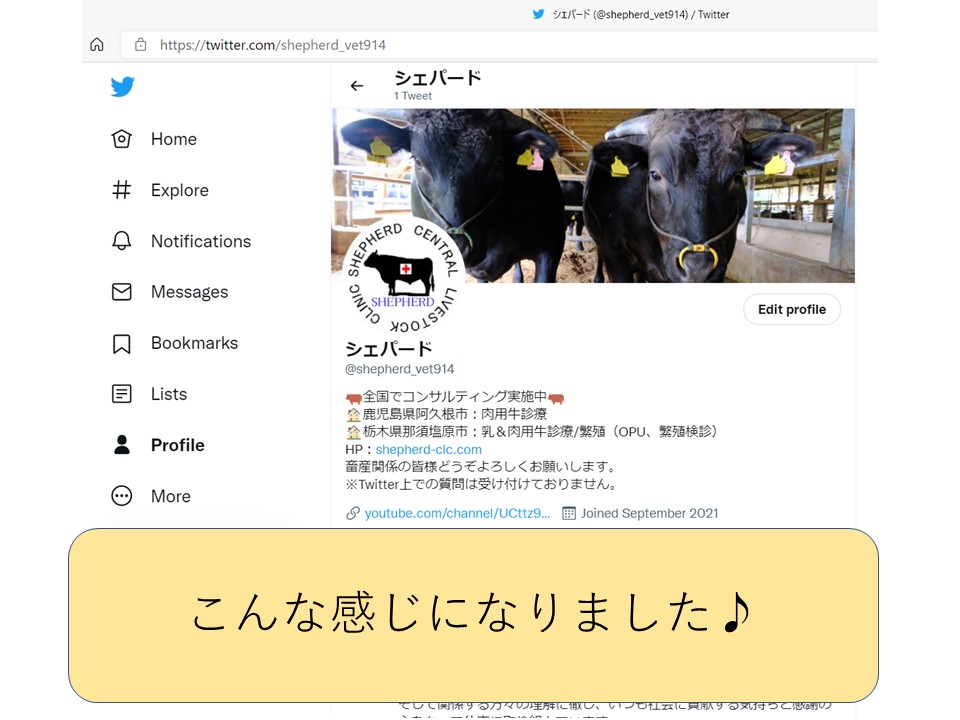The height and width of the screenshot is (720, 960).
Task: Click the calendar icon next to Joined date
Action: [569, 513]
